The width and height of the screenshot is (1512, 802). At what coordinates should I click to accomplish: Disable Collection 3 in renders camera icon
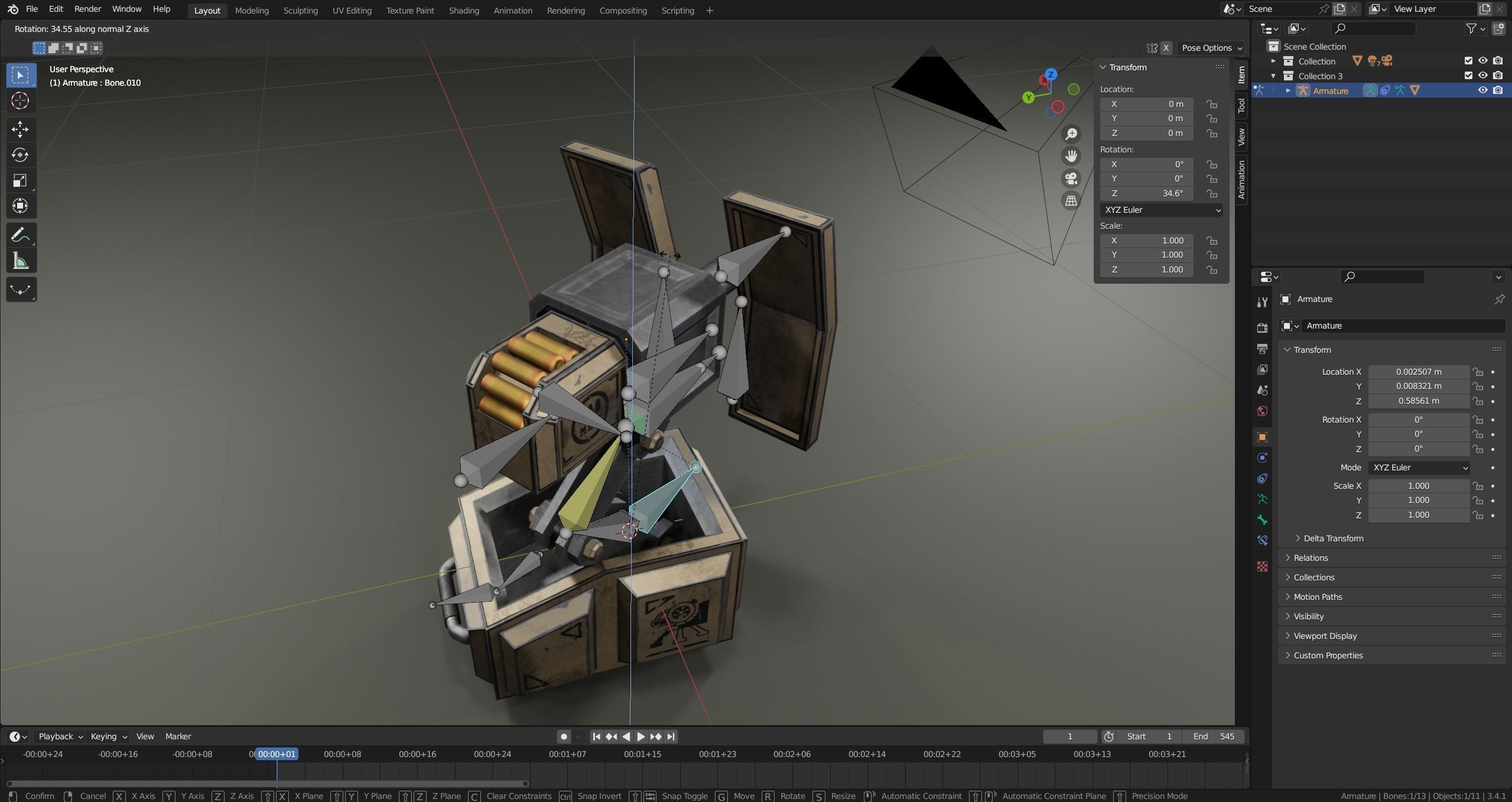click(1498, 76)
